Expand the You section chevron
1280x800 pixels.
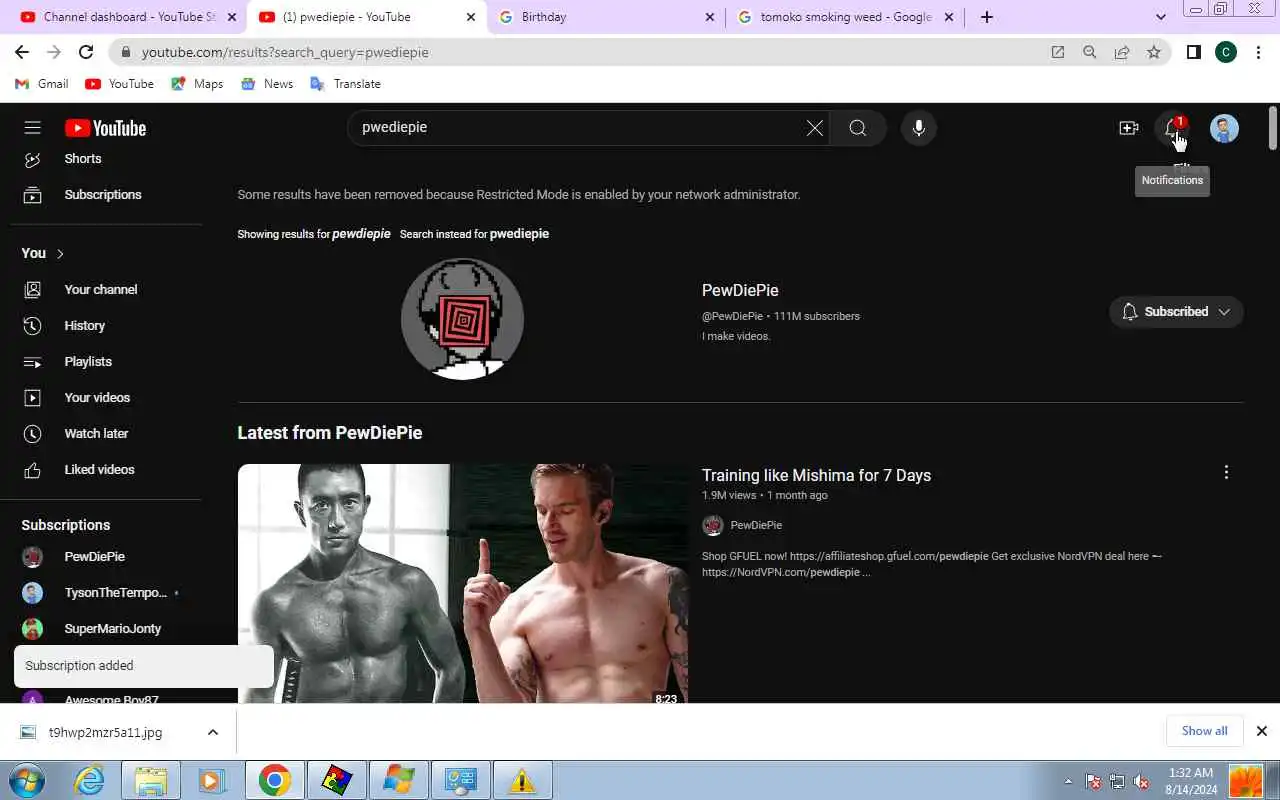point(60,254)
